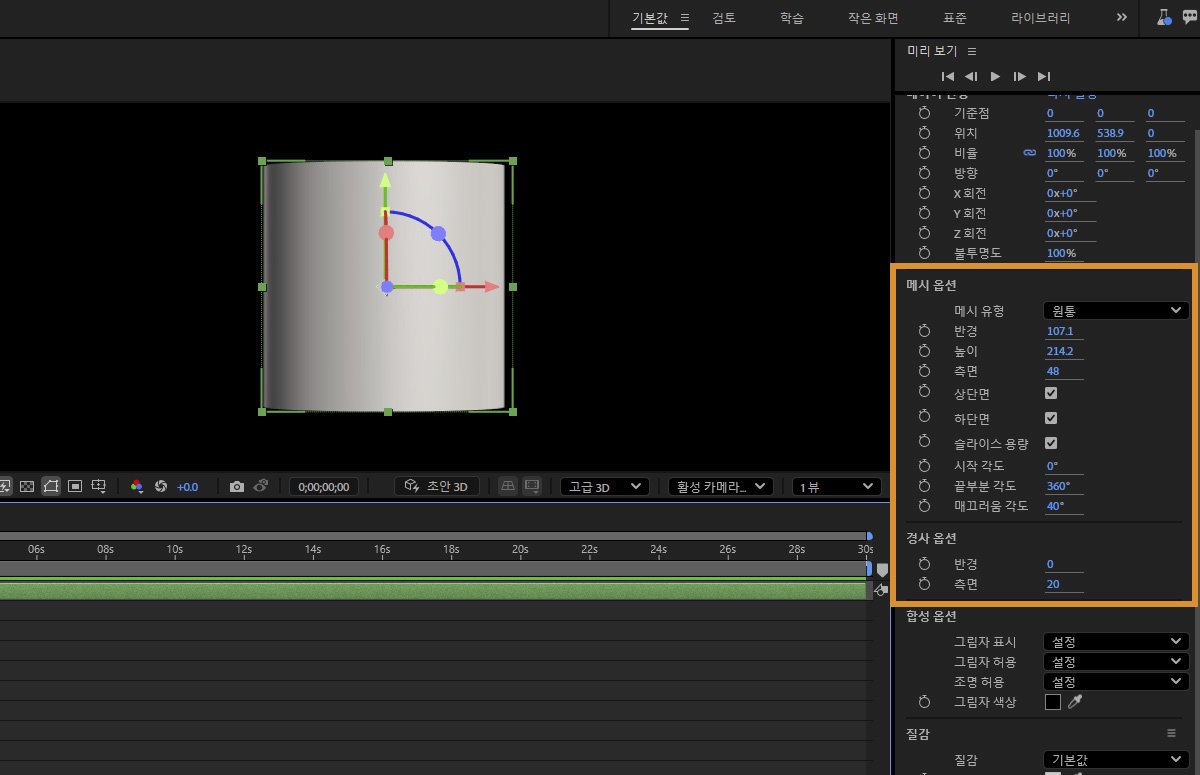Click the stopwatch for X 회전
1200x775 pixels.
(924, 193)
